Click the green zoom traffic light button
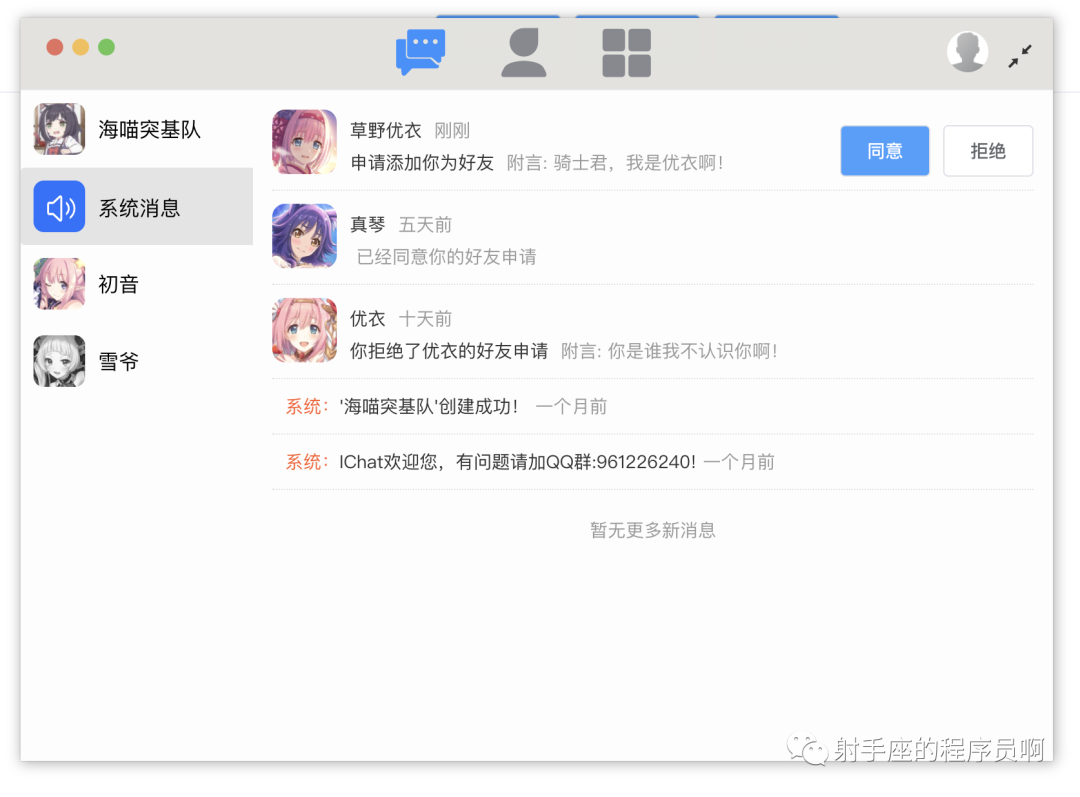1080x797 pixels. (x=105, y=46)
